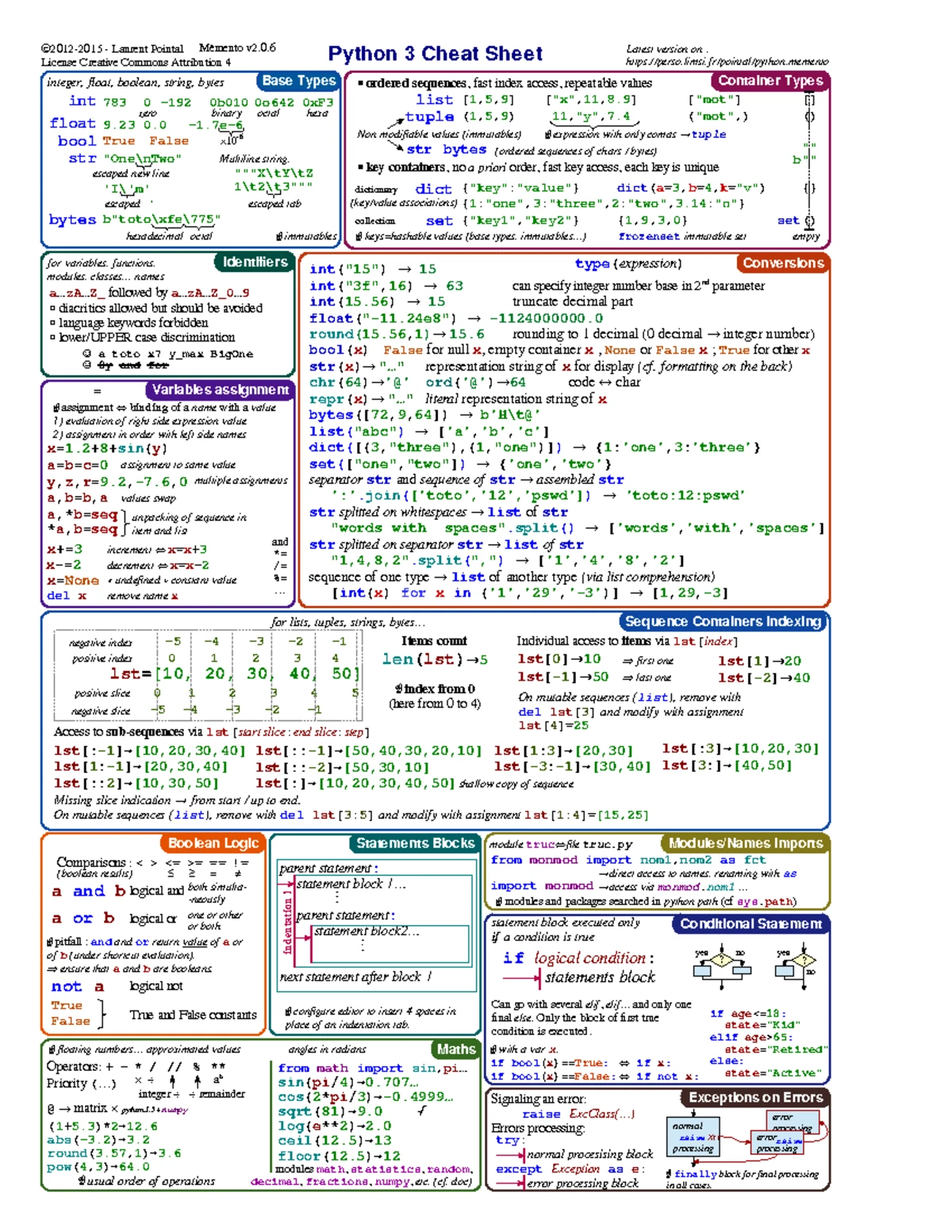Click the 'type(expression)' text in Conversions
The image size is (952, 1232).
tap(628, 263)
